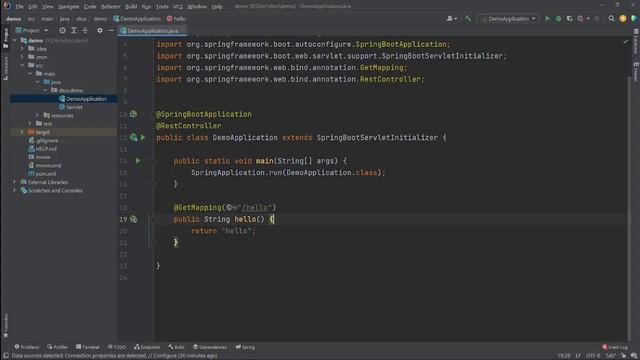Open Project panel settings gear

point(100,31)
